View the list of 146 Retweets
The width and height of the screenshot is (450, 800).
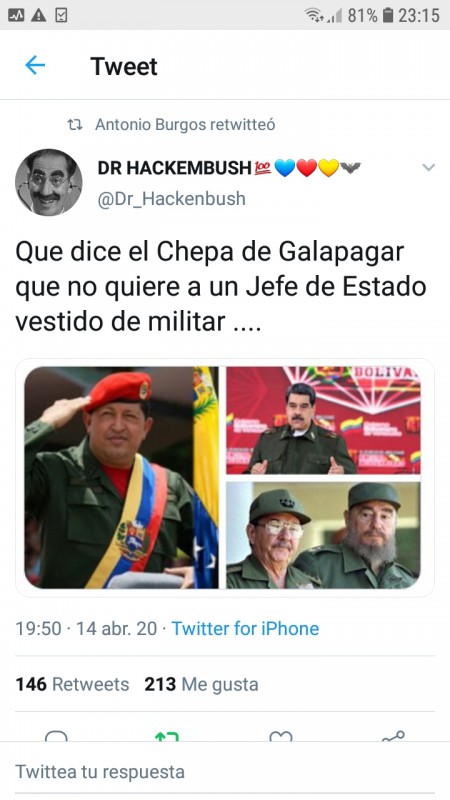pyautogui.click(x=72, y=684)
